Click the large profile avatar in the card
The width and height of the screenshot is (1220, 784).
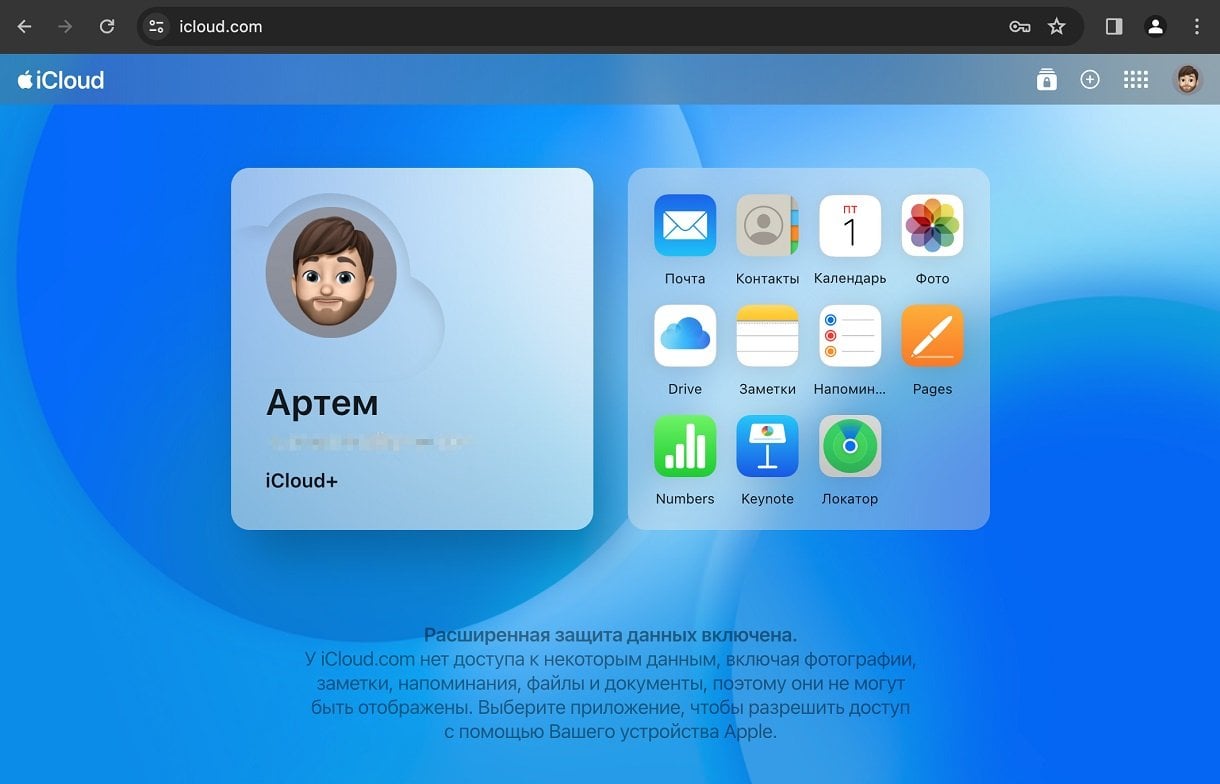pyautogui.click(x=331, y=272)
